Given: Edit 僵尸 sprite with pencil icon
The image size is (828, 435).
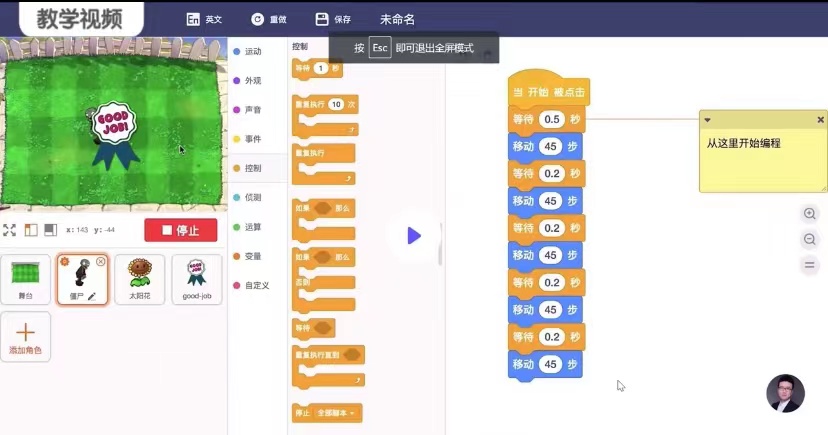Looking at the screenshot, I should (x=92, y=297).
